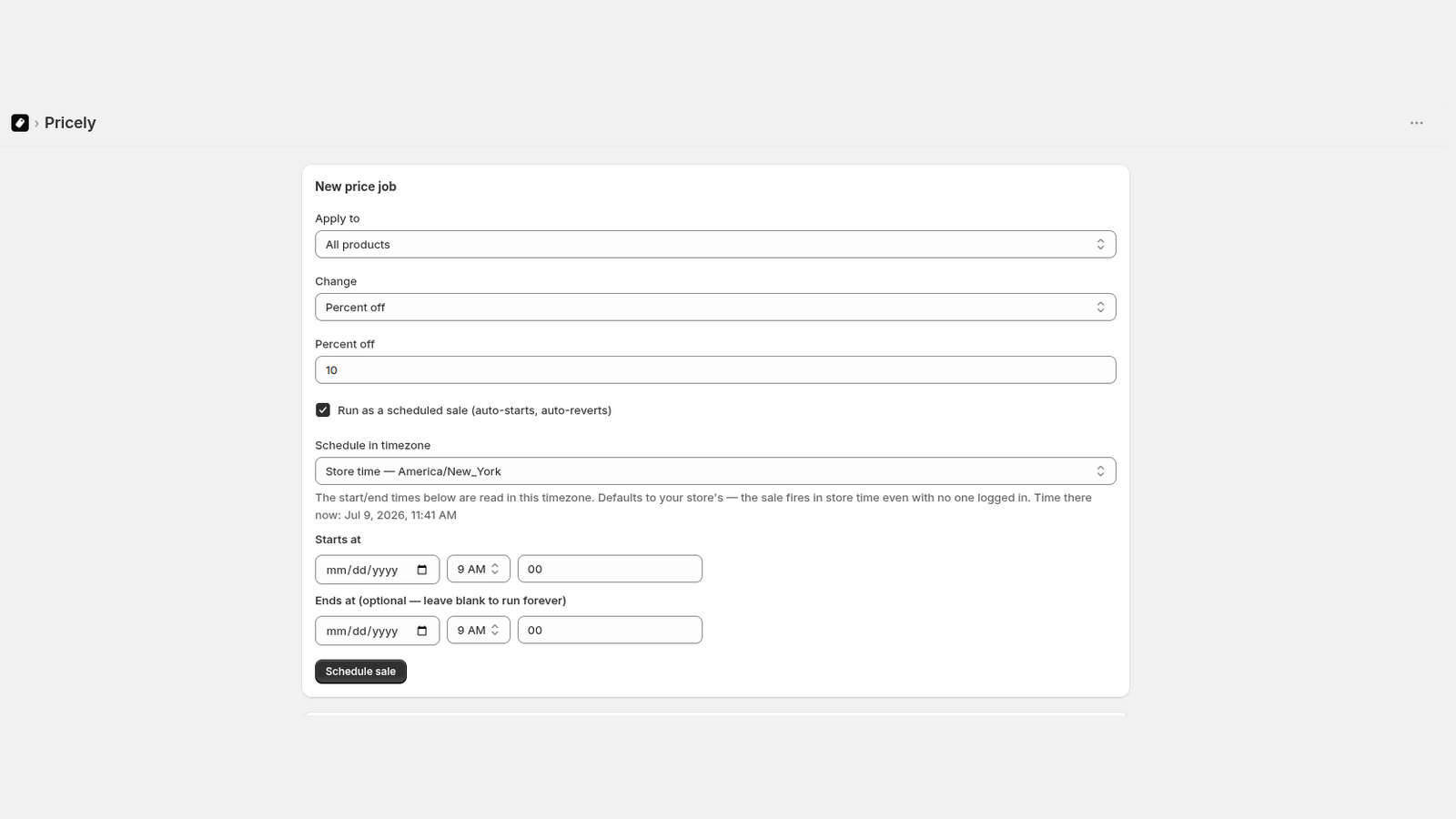1456x819 pixels.
Task: Open the All products dropdown
Action: pos(715,245)
